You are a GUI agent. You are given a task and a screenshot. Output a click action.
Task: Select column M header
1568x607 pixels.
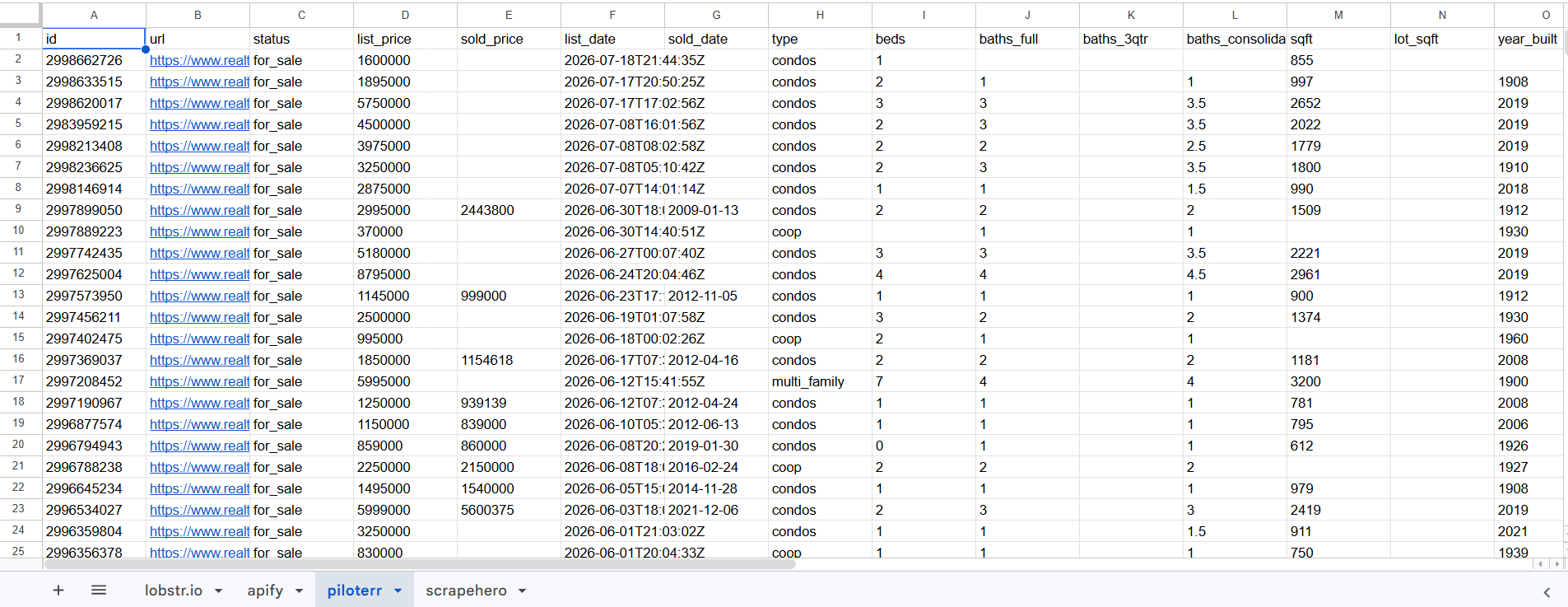point(1338,15)
